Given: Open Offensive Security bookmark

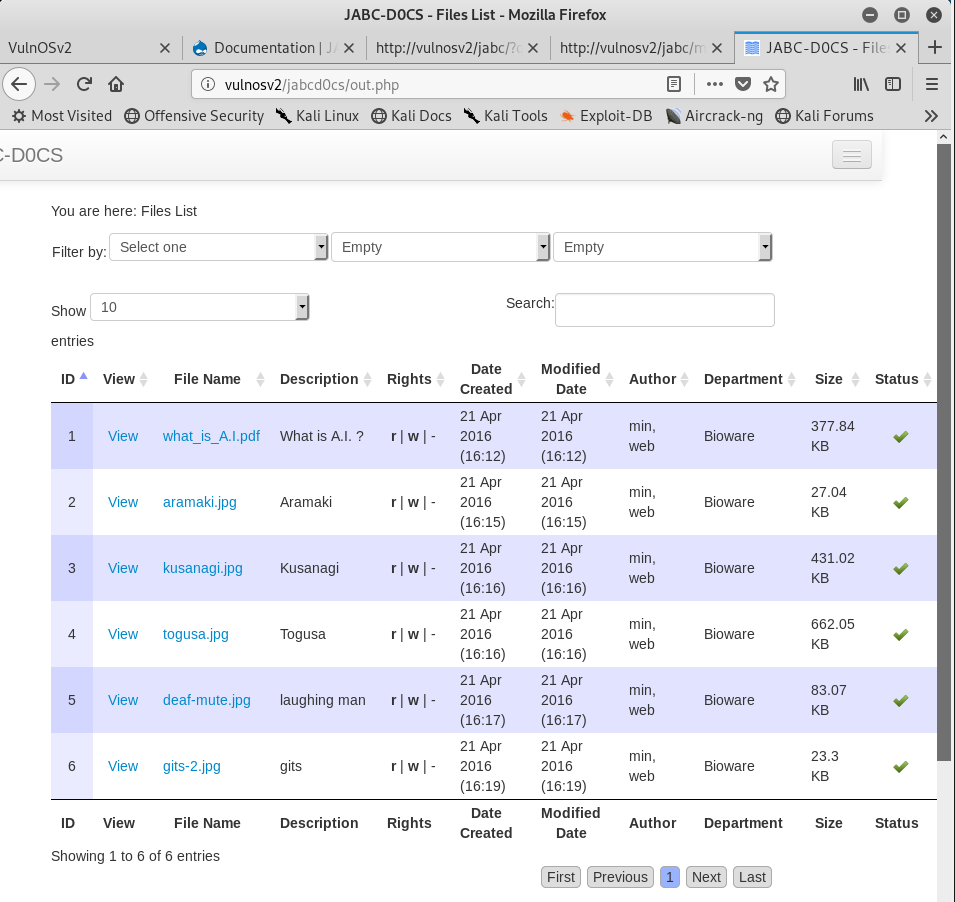Looking at the screenshot, I should [194, 116].
